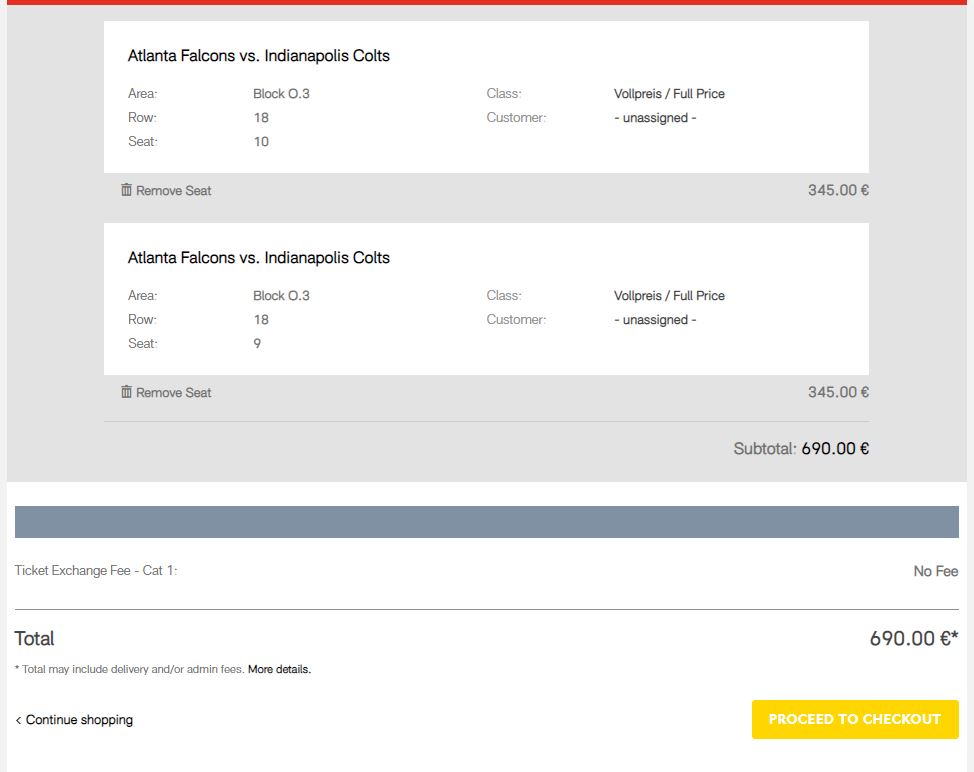Viewport: 974px width, 772px height.
Task: Click trash icon for seat 9
Action: pyautogui.click(x=126, y=392)
